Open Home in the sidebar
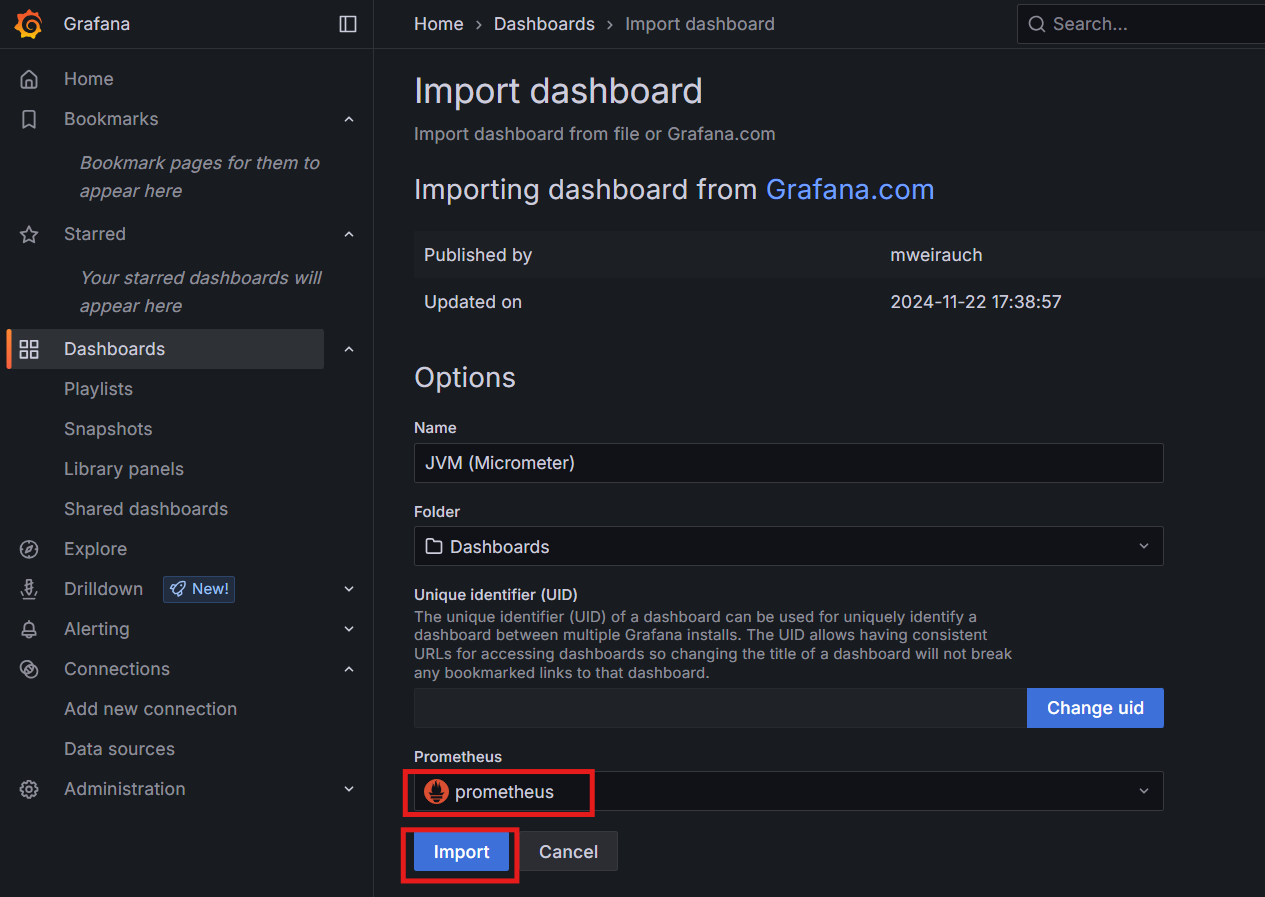Viewport: 1265px width, 897px height. coord(89,79)
